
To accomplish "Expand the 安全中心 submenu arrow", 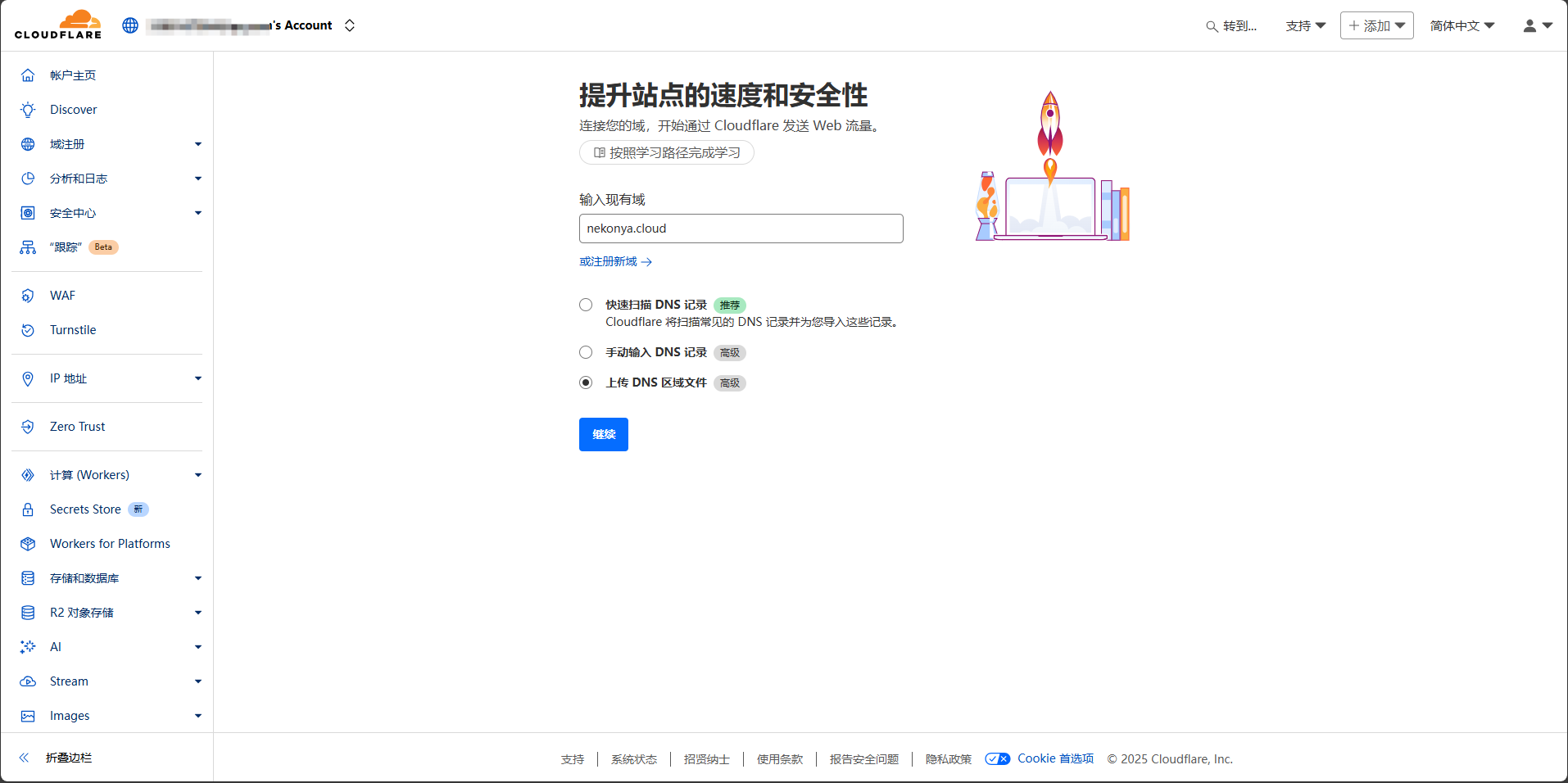I will 198,213.
